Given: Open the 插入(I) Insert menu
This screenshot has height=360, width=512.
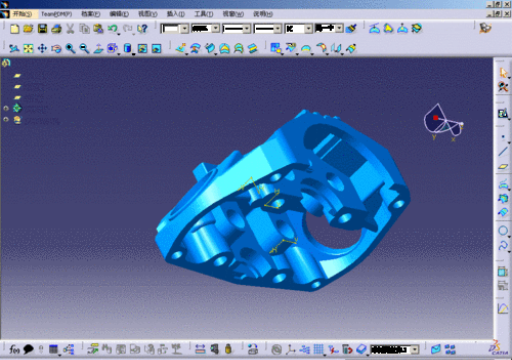Looking at the screenshot, I should [176, 14].
